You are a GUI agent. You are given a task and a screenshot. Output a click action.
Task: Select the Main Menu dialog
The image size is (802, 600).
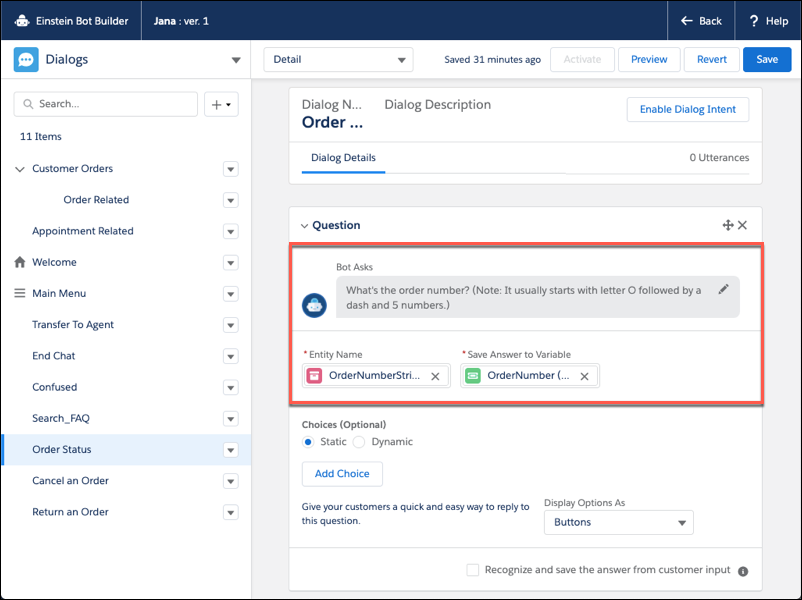pos(59,294)
